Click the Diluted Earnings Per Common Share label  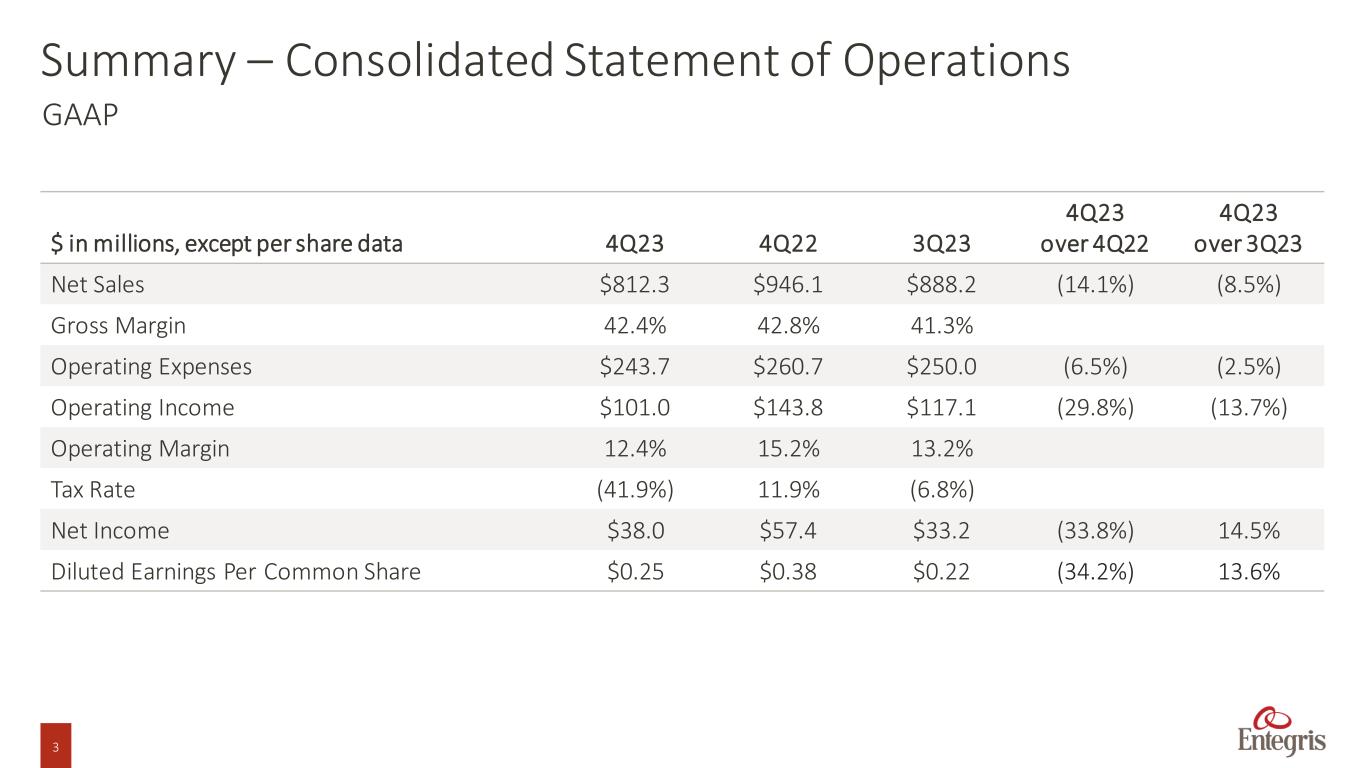pyautogui.click(x=236, y=571)
